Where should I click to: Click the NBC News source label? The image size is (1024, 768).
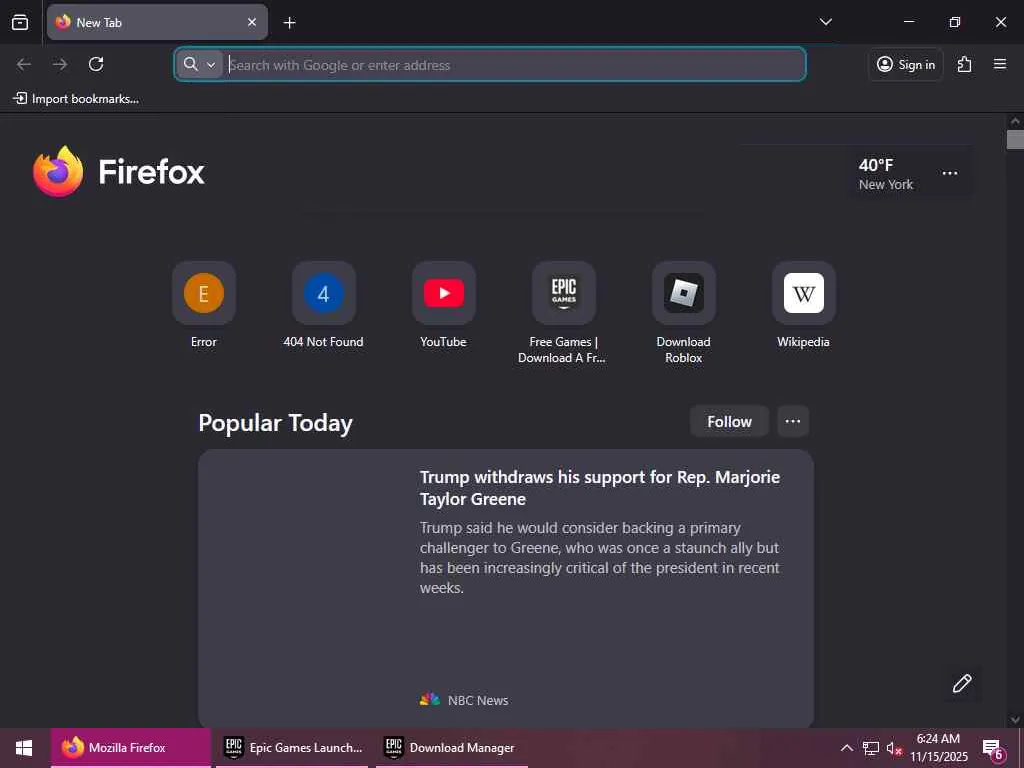477,700
